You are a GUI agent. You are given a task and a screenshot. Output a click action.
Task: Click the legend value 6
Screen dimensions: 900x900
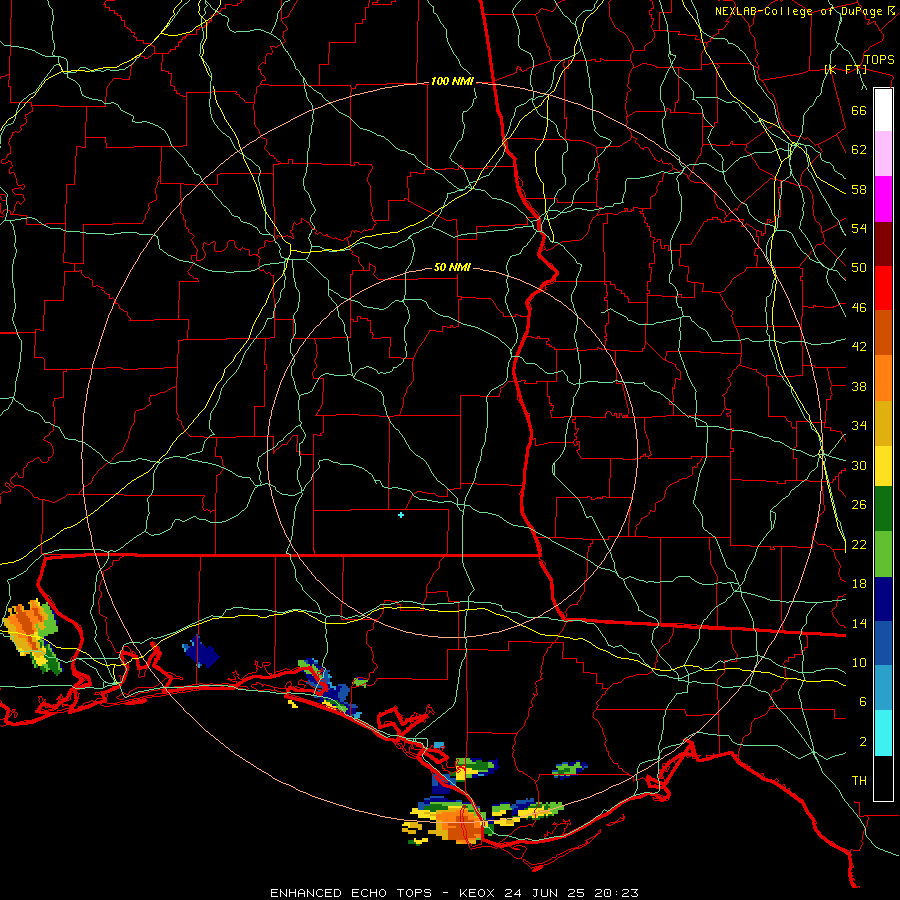point(862,702)
